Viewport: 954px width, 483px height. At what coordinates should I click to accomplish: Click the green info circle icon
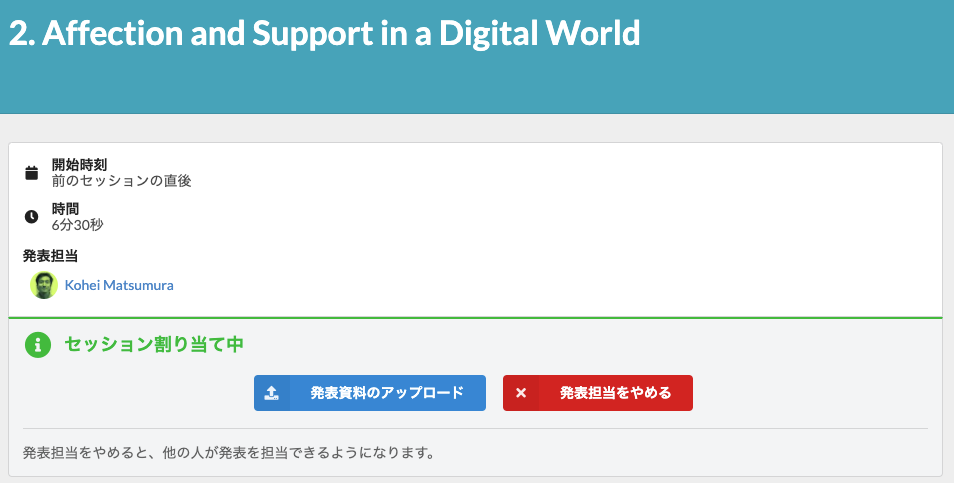click(x=38, y=345)
